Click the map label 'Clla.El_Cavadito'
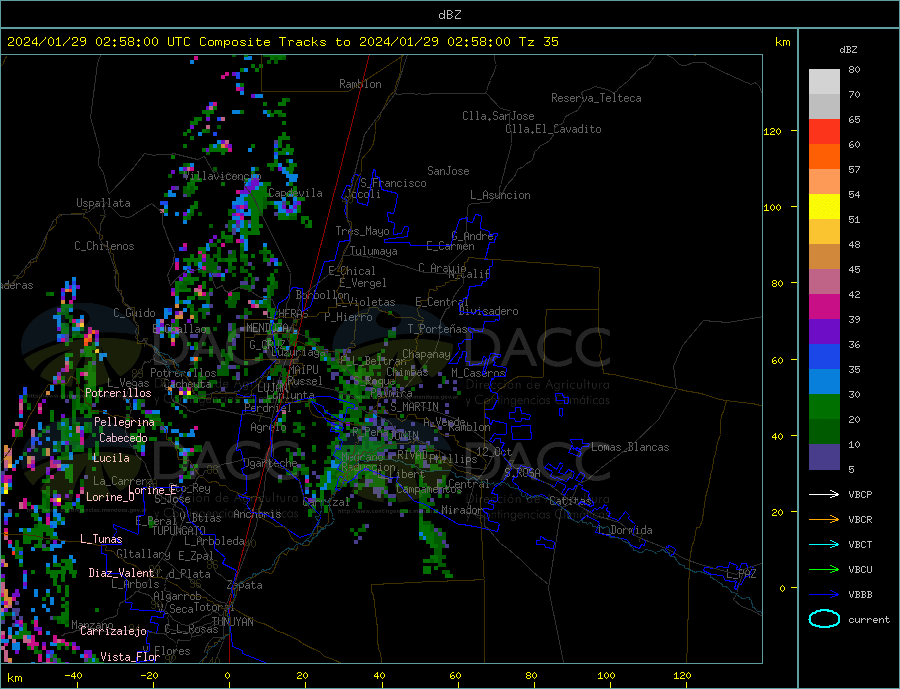This screenshot has width=900, height=689. coord(553,129)
